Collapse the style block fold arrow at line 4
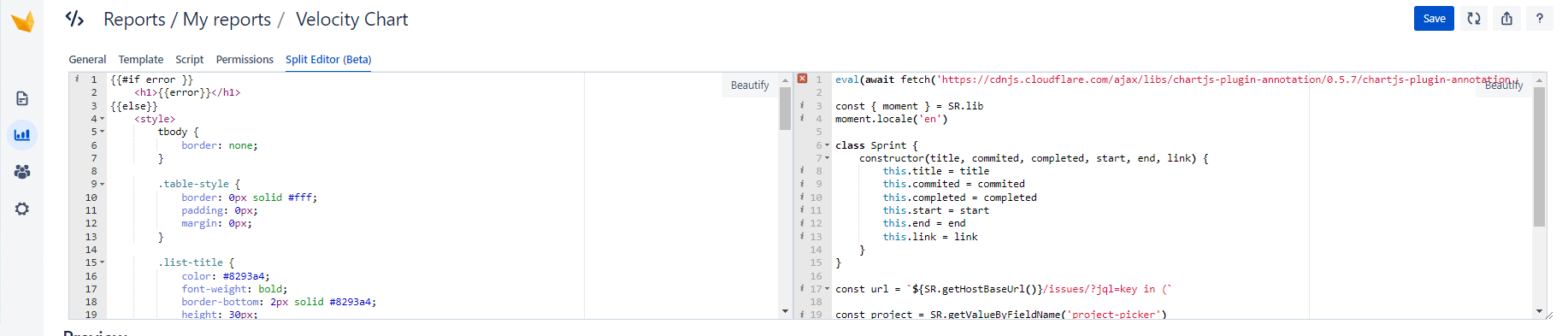Screen dimensions: 1568x336 click(103, 119)
